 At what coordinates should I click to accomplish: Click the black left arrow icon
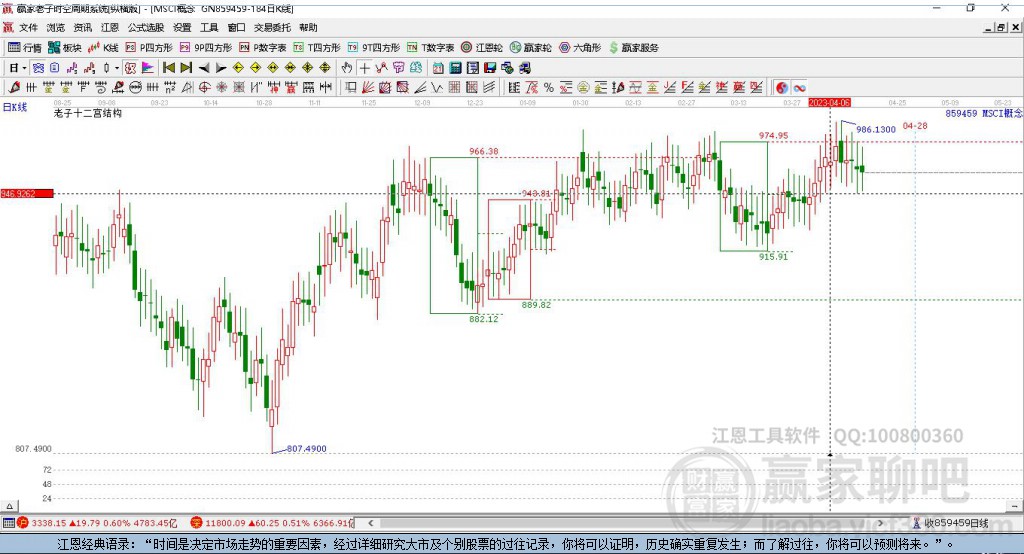(x=204, y=68)
